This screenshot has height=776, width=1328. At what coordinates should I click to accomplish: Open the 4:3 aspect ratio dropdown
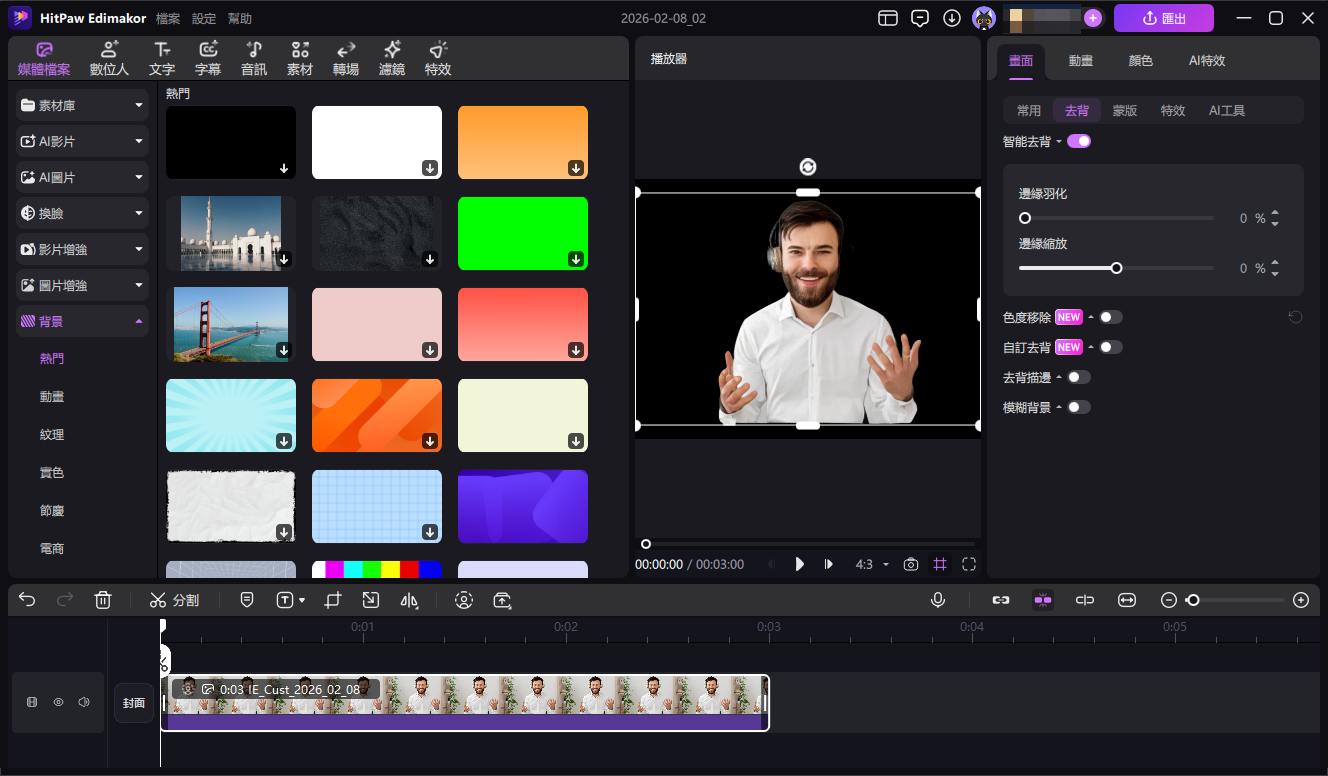pos(869,564)
